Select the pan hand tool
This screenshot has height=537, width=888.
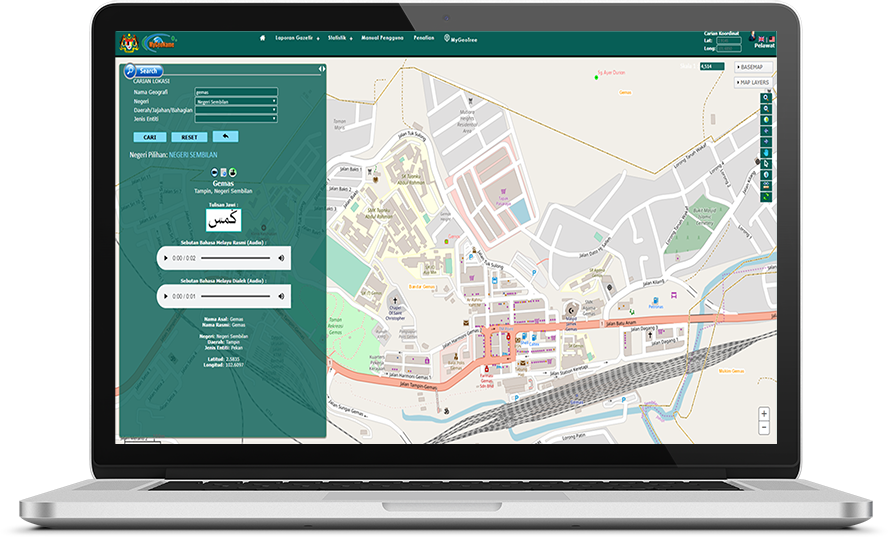pyautogui.click(x=766, y=153)
